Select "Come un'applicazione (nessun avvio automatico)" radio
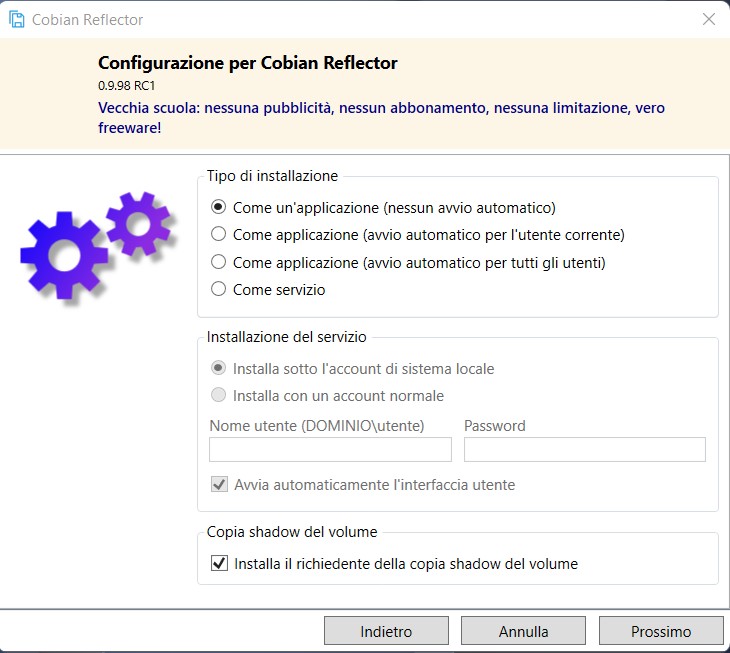Viewport: 730px width, 653px height. [x=218, y=207]
